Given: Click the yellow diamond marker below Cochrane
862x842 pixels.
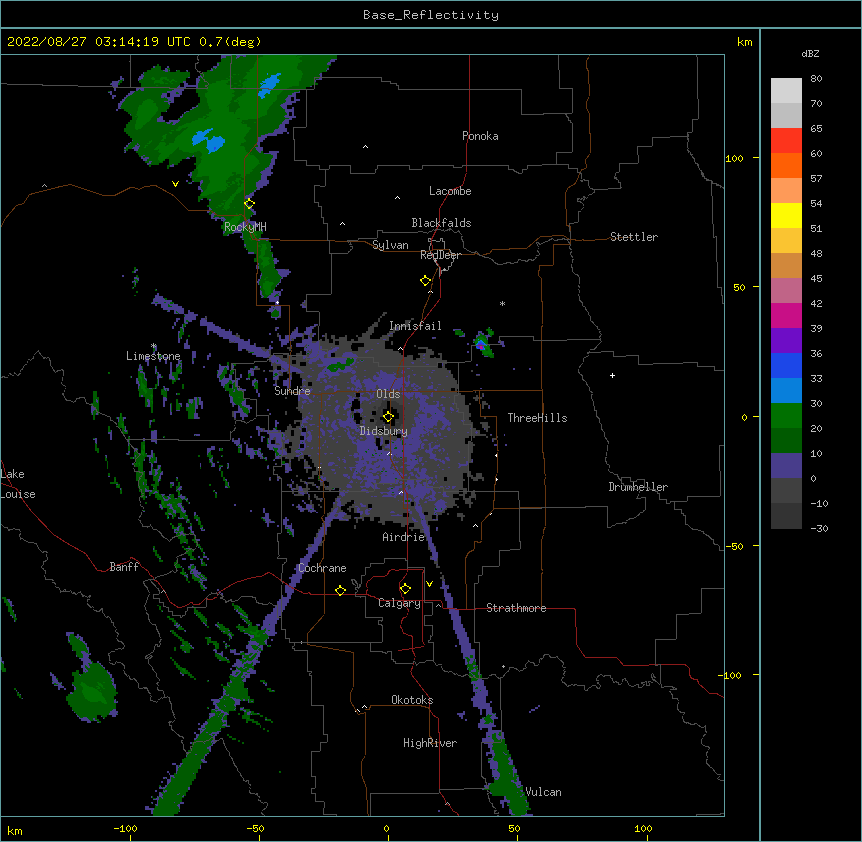Looking at the screenshot, I should point(340,590).
